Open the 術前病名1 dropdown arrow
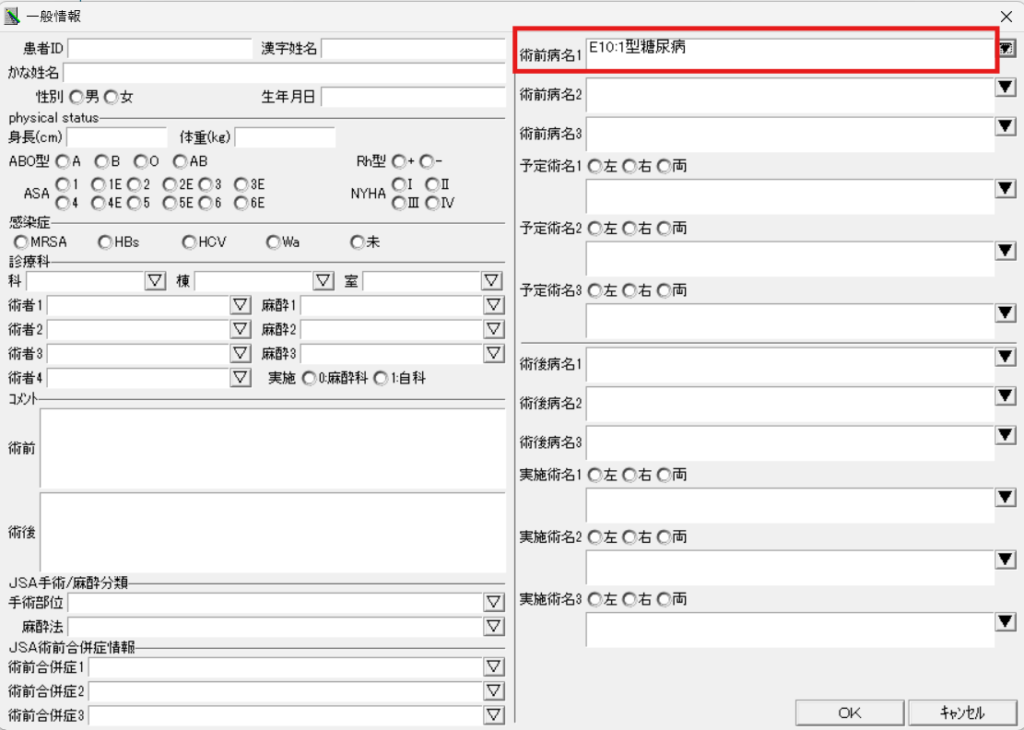Image resolution: width=1024 pixels, height=730 pixels. pos(1006,47)
